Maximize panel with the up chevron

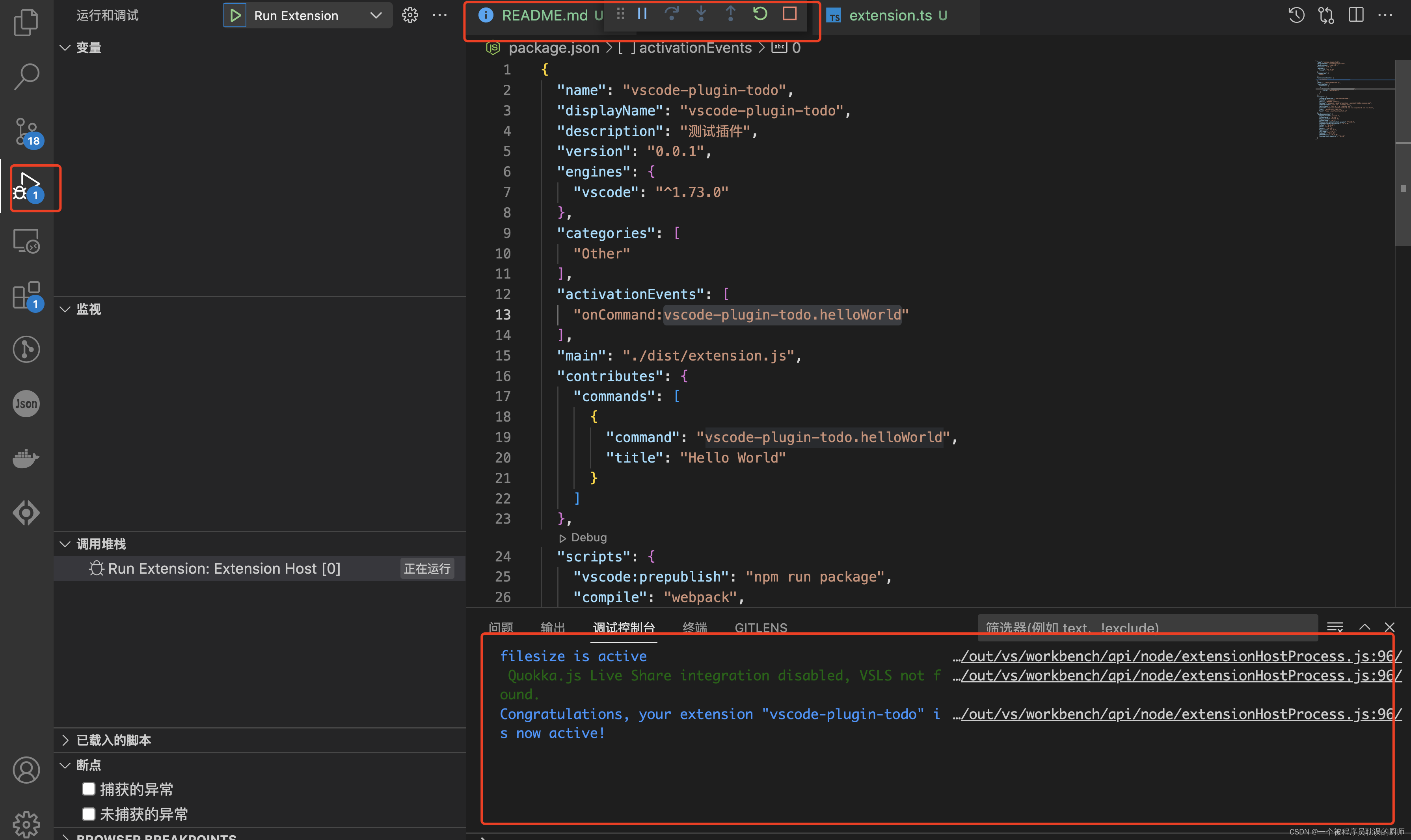[1364, 627]
